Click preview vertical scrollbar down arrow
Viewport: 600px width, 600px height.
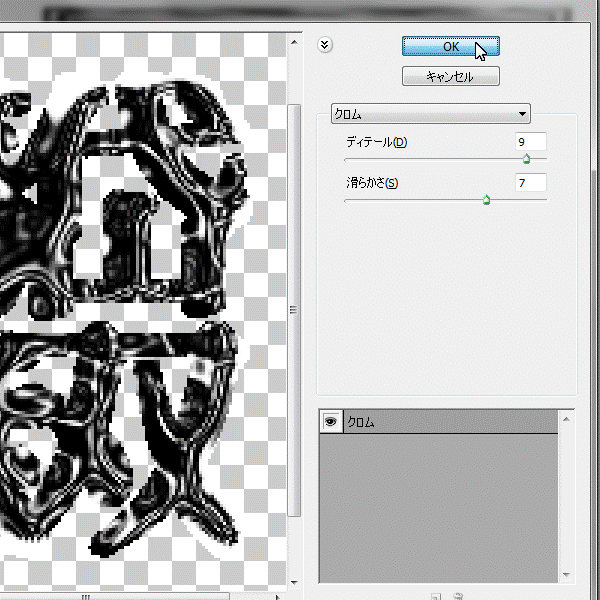(x=294, y=583)
